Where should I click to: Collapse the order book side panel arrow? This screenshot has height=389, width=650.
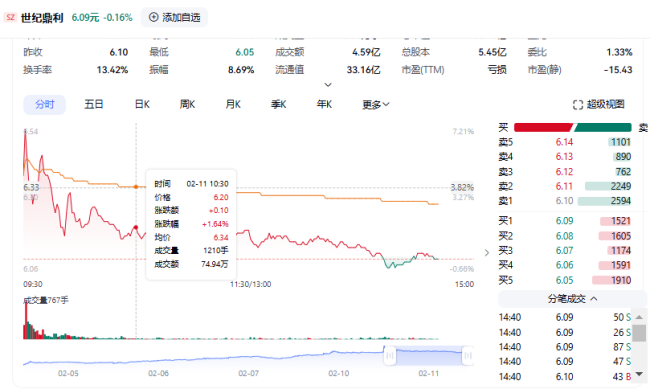tap(487, 253)
